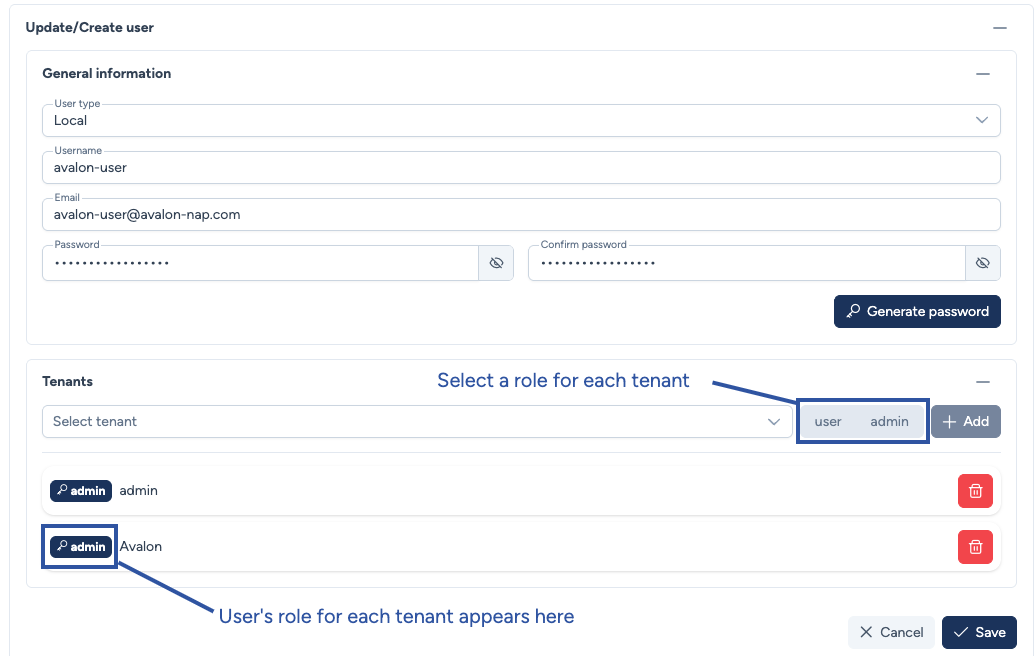The height and width of the screenshot is (656, 1034).
Task: Save the user changes
Action: 979,632
